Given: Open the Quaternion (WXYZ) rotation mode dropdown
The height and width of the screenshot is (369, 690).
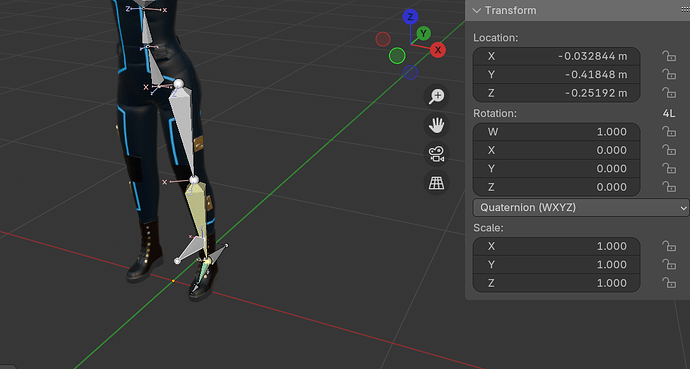Looking at the screenshot, I should point(581,207).
